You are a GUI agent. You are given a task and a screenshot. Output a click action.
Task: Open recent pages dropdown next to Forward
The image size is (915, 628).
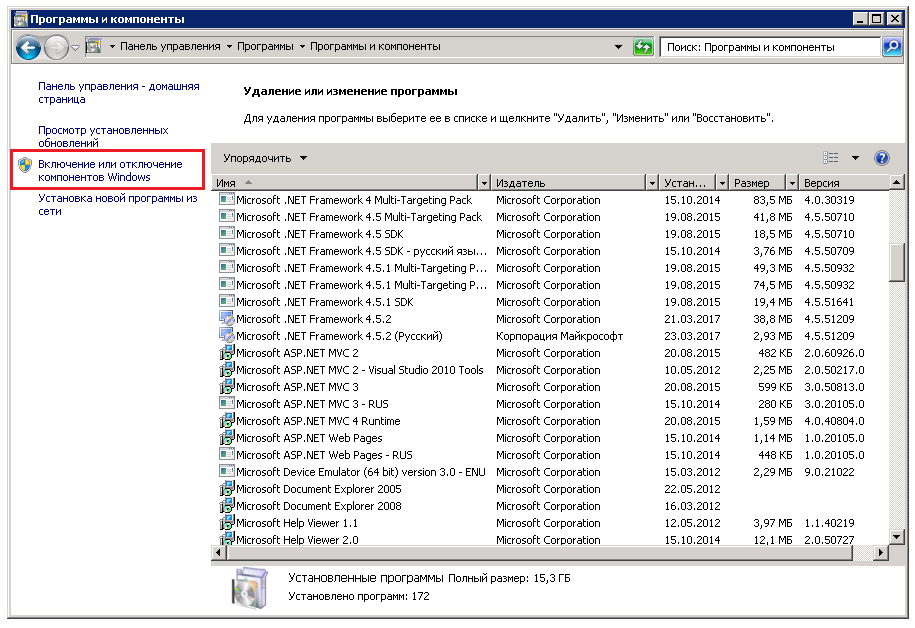75,48
